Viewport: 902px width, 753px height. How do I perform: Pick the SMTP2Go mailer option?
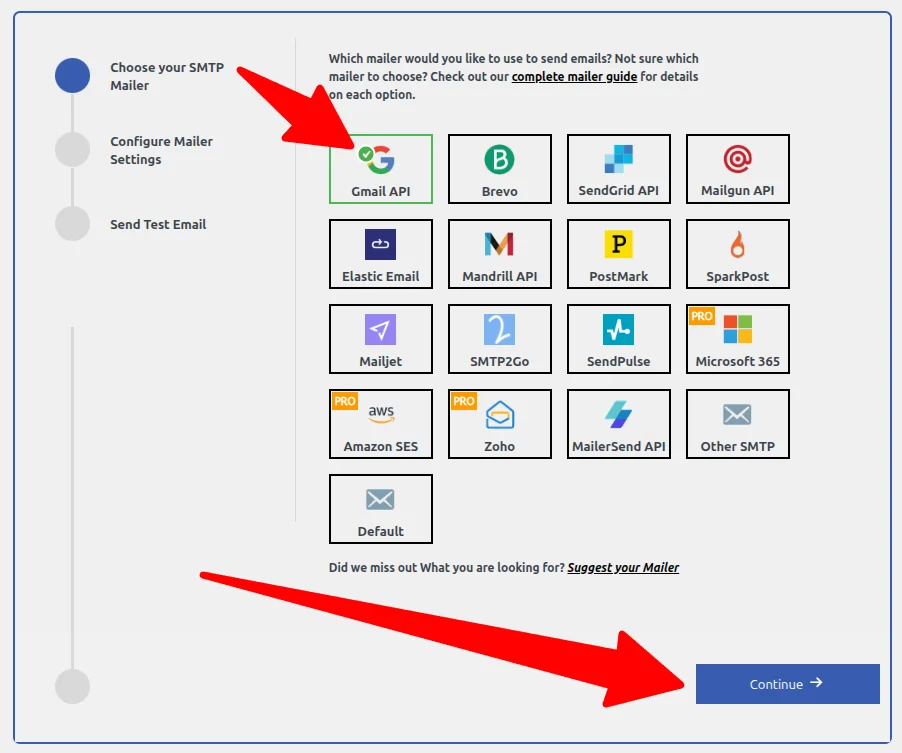[x=499, y=339]
